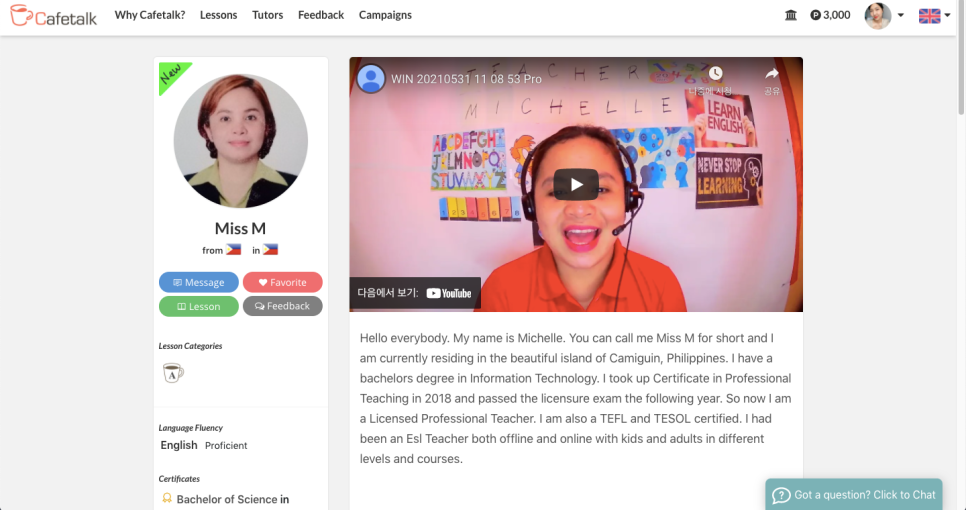Open the Tutors menu item
Image resolution: width=966 pixels, height=510 pixels.
(267, 15)
